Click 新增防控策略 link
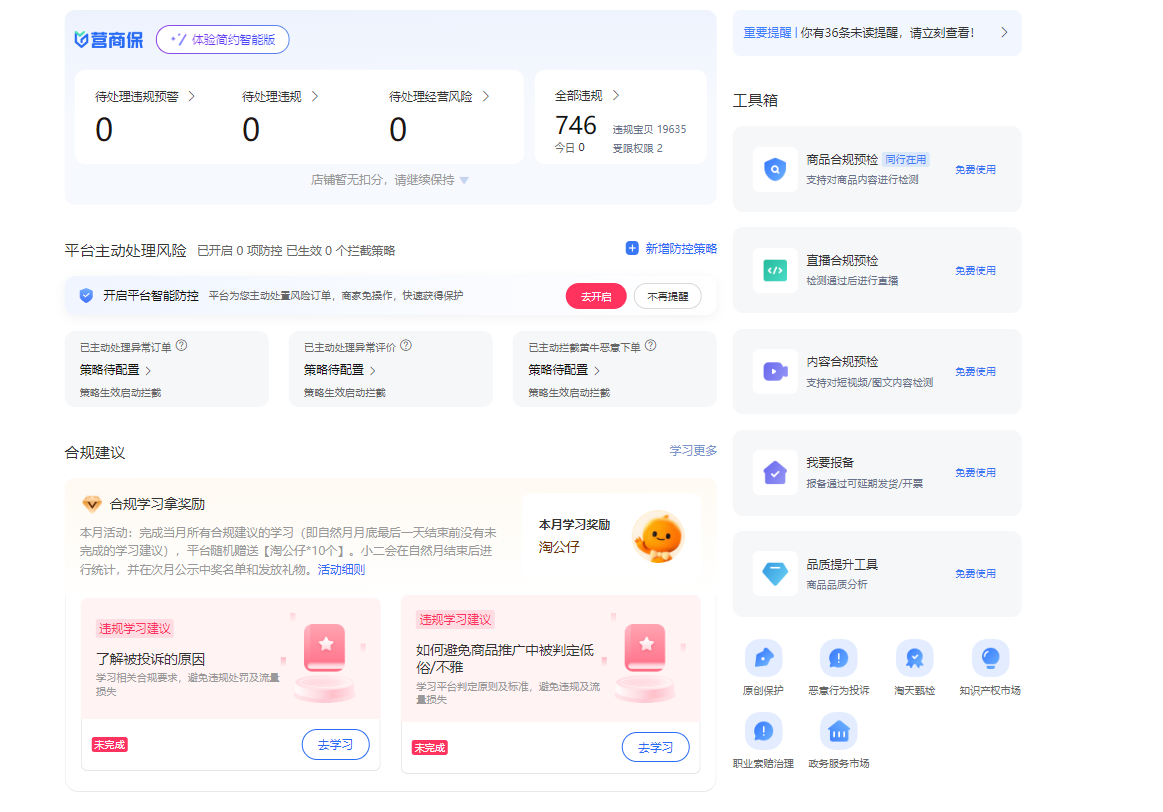 [x=671, y=249]
